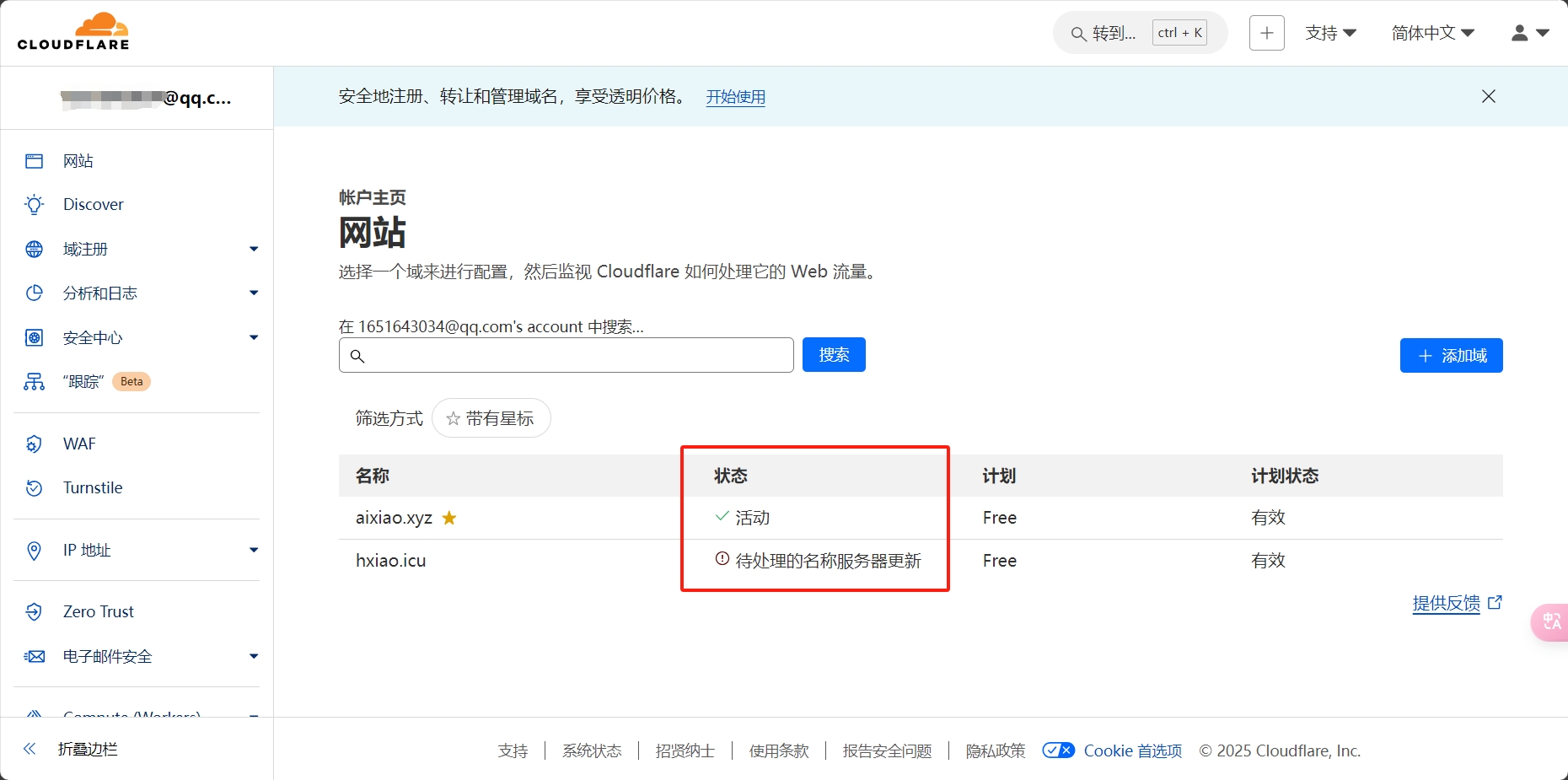Click the domain search input field
Viewport: 1568px width, 780px height.
tap(567, 355)
